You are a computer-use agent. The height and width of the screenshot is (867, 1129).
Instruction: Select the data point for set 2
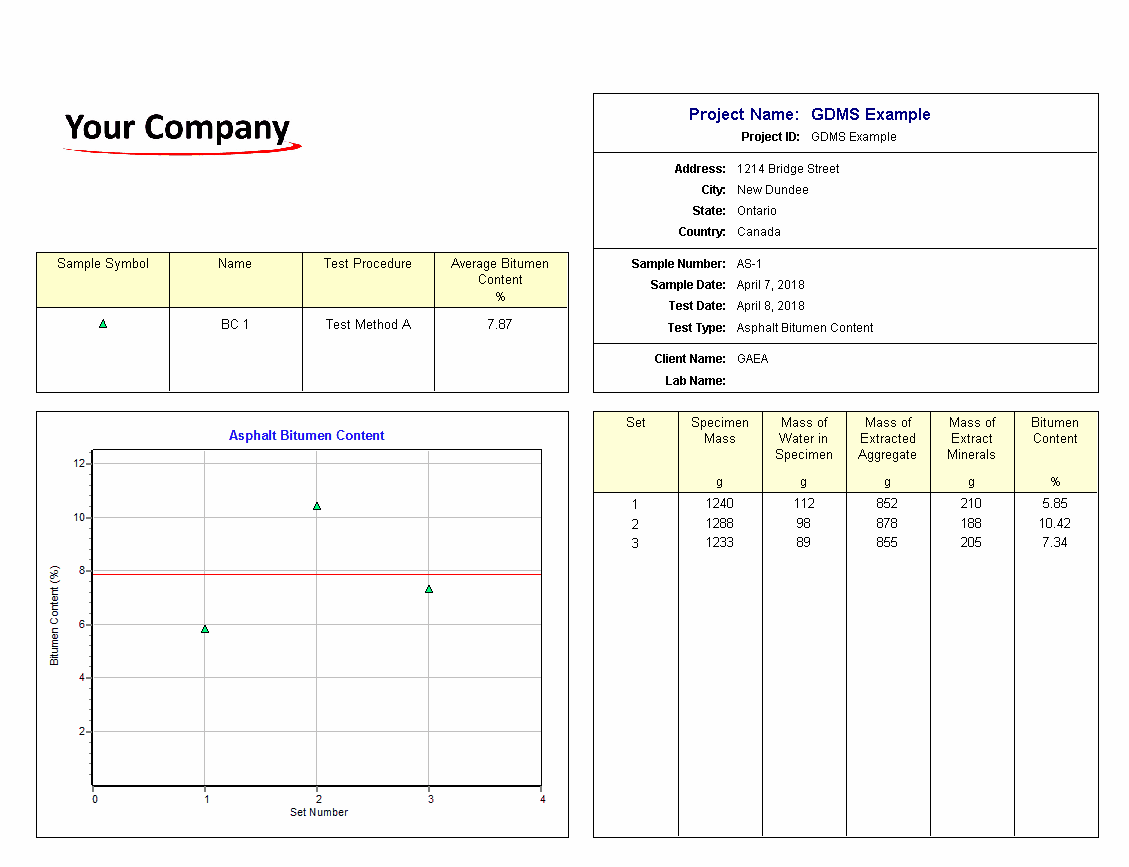(x=317, y=506)
